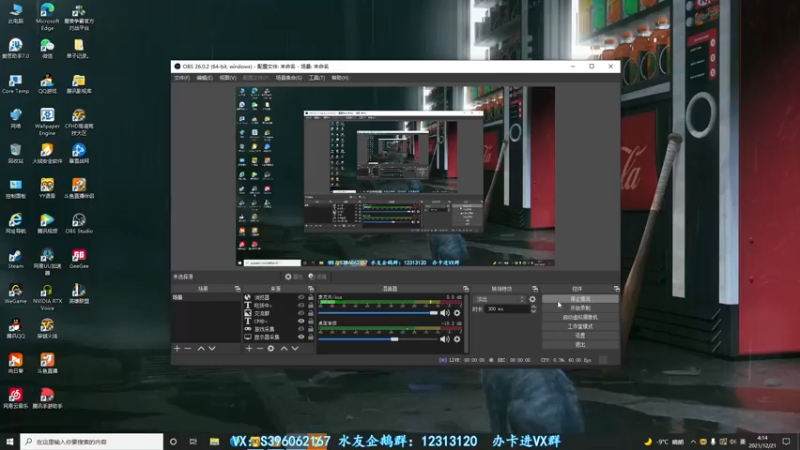Screen dimensions: 800x450
Task: Toggle lock on 游戏采集 source
Action: click(x=311, y=329)
